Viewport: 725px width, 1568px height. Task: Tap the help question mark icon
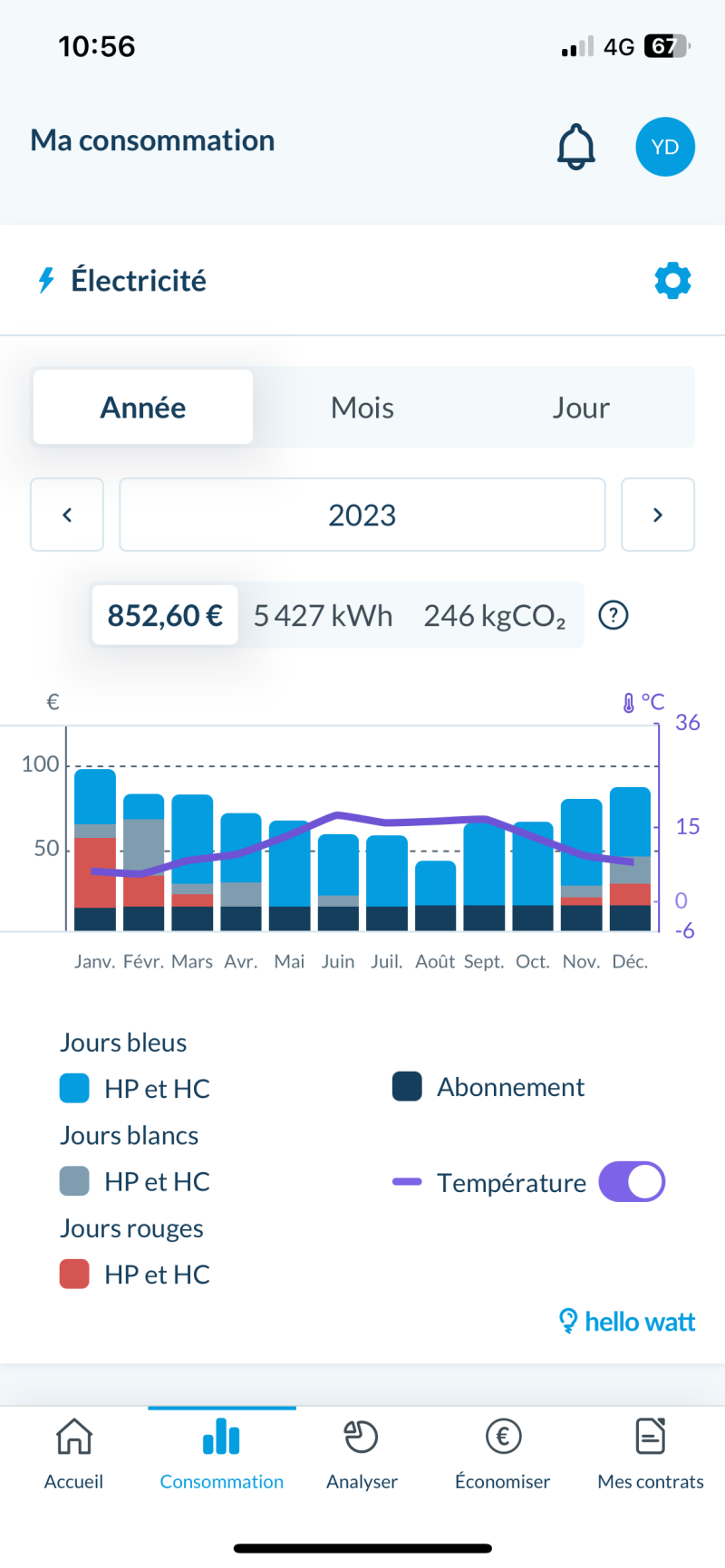click(614, 616)
